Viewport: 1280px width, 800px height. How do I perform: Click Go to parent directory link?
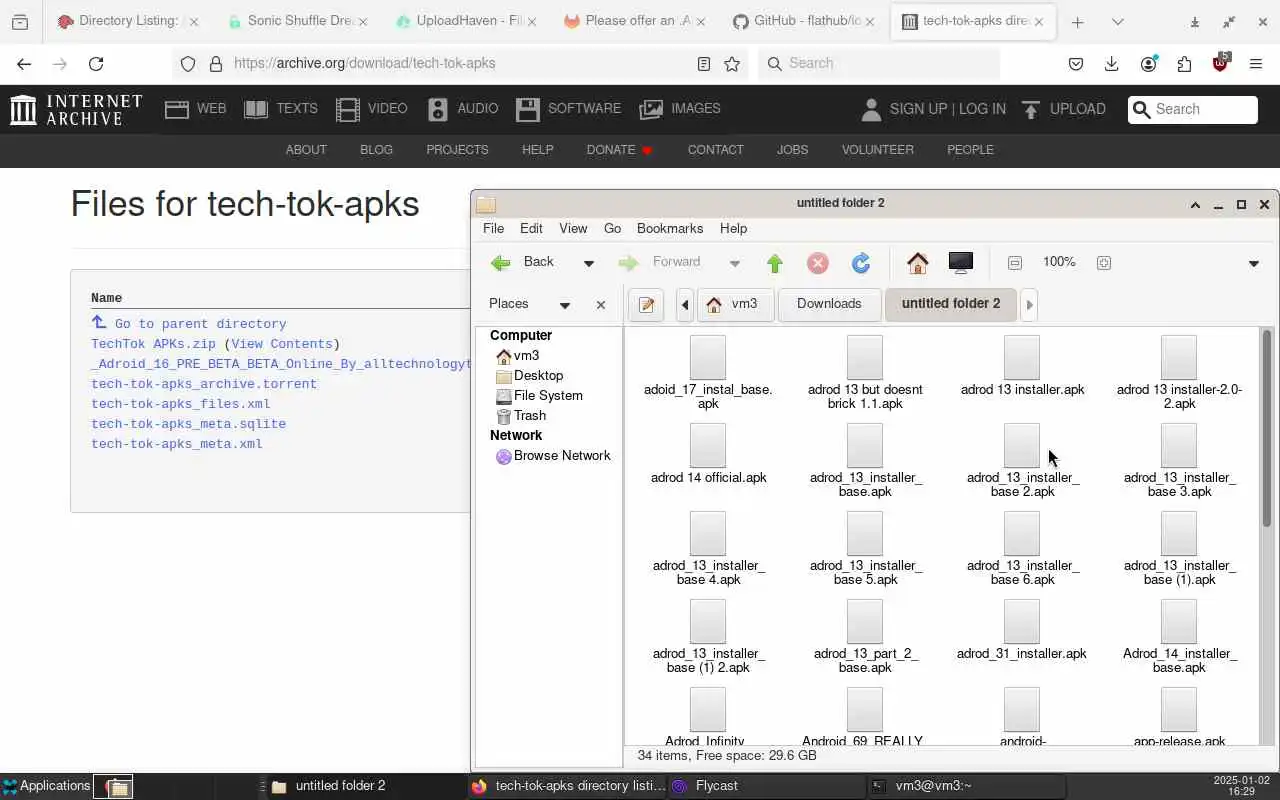click(x=200, y=324)
